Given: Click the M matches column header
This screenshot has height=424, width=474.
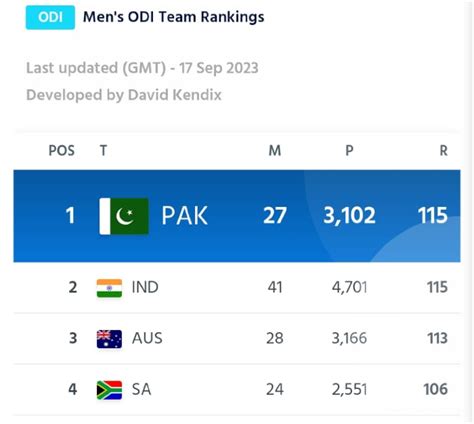Looking at the screenshot, I should 275,151.
